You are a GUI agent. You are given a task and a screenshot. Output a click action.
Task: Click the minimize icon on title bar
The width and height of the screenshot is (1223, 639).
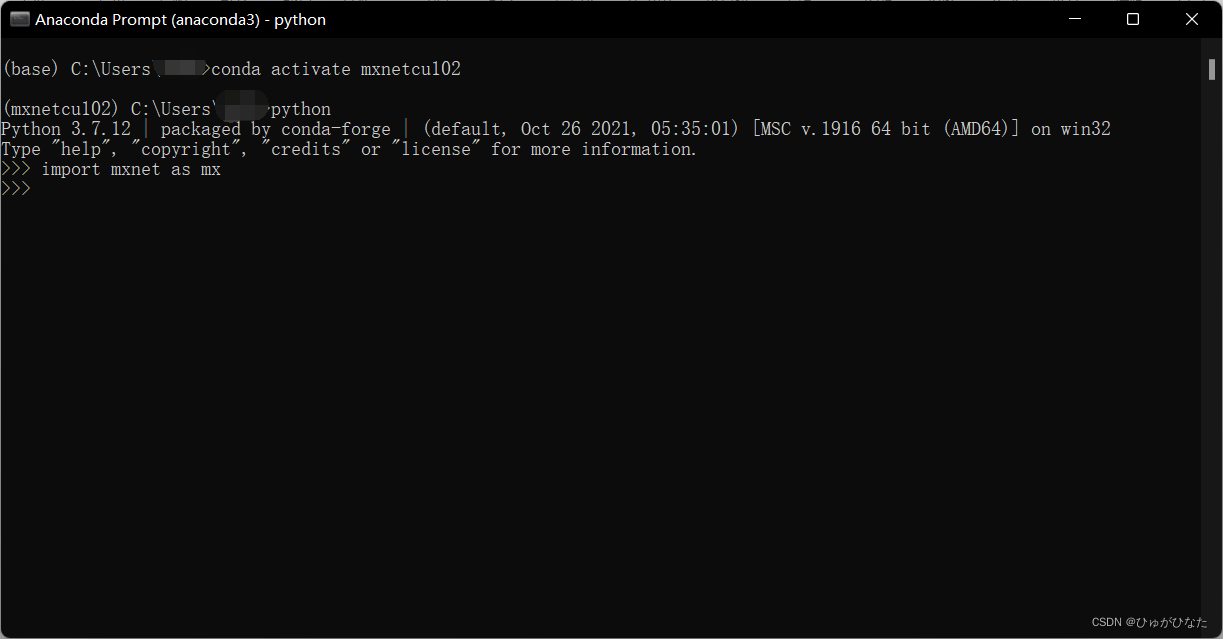click(1074, 18)
